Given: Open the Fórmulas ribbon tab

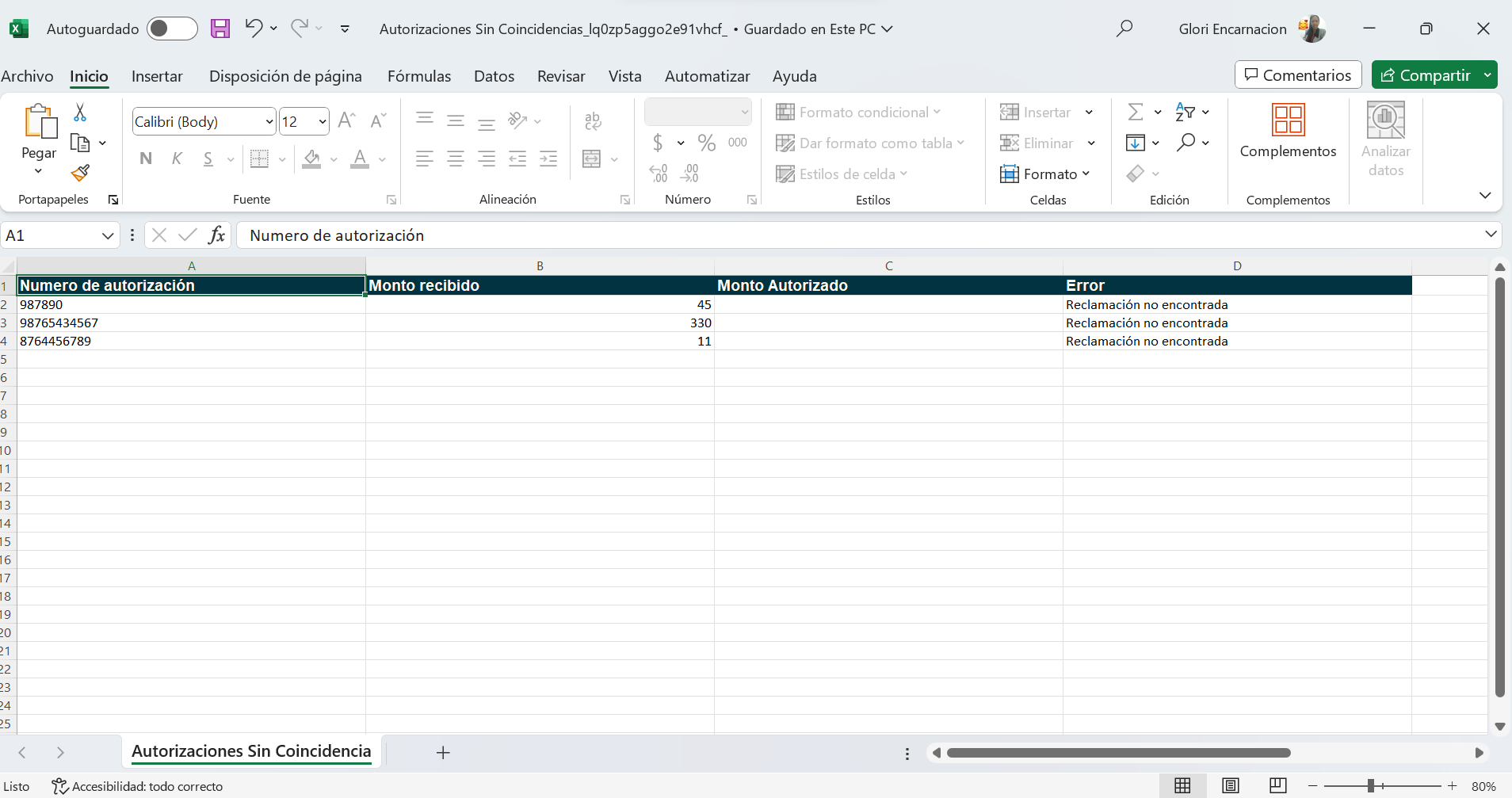Looking at the screenshot, I should pyautogui.click(x=419, y=76).
